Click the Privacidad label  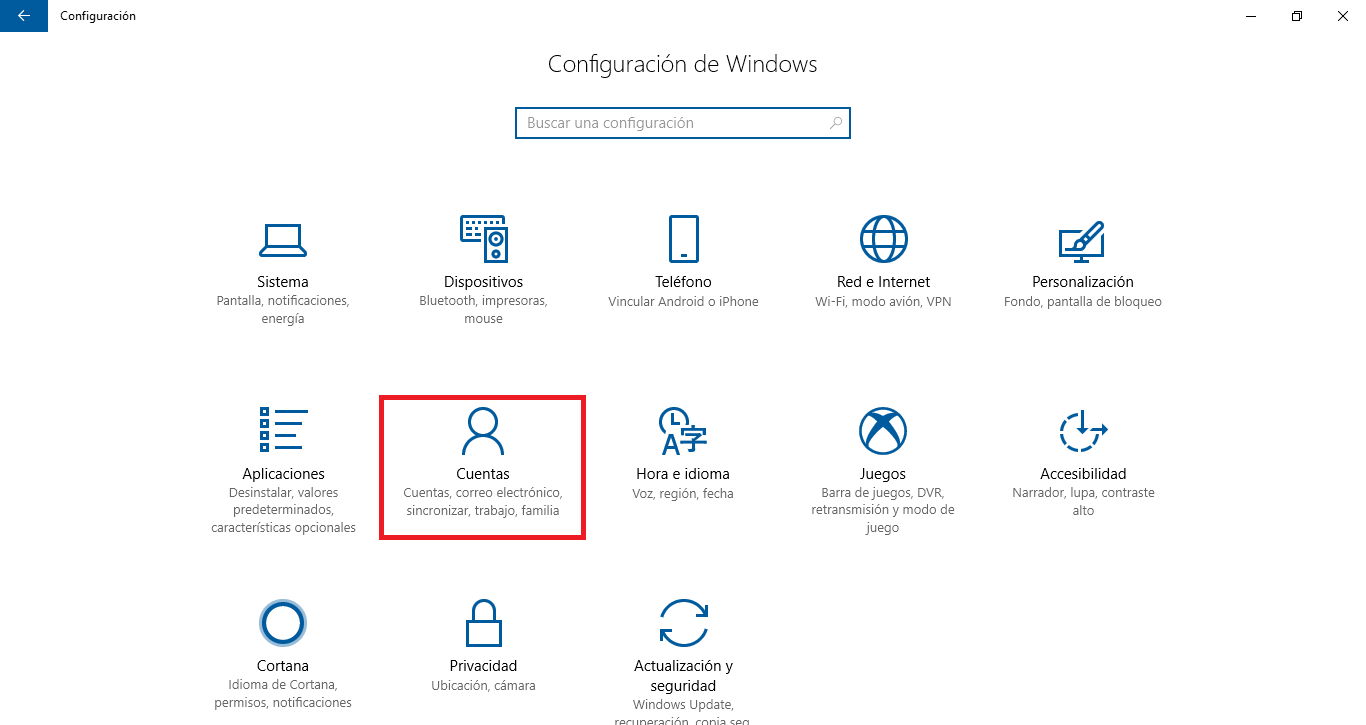[483, 666]
